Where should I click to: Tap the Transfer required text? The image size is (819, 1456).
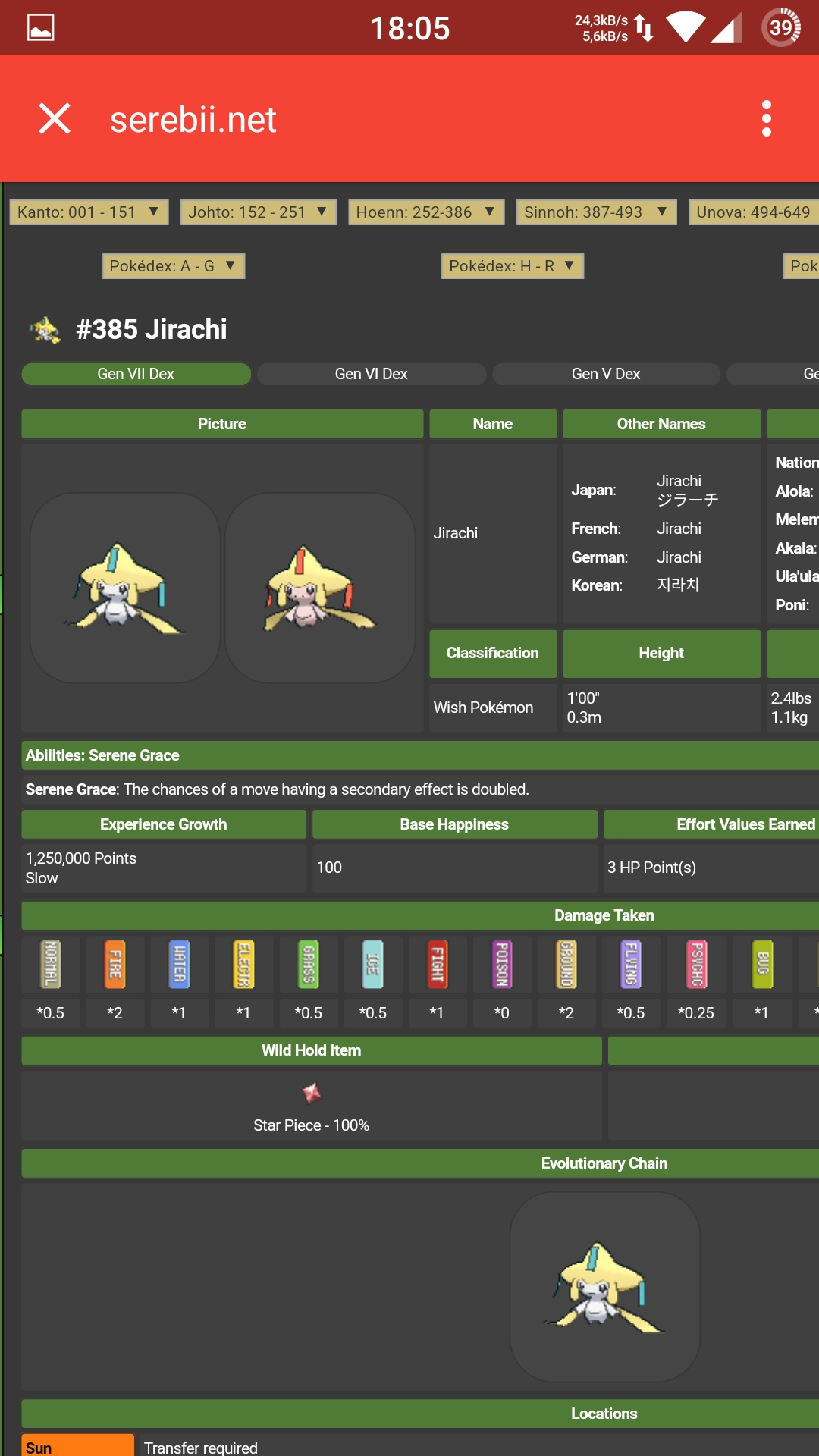pyautogui.click(x=201, y=1448)
